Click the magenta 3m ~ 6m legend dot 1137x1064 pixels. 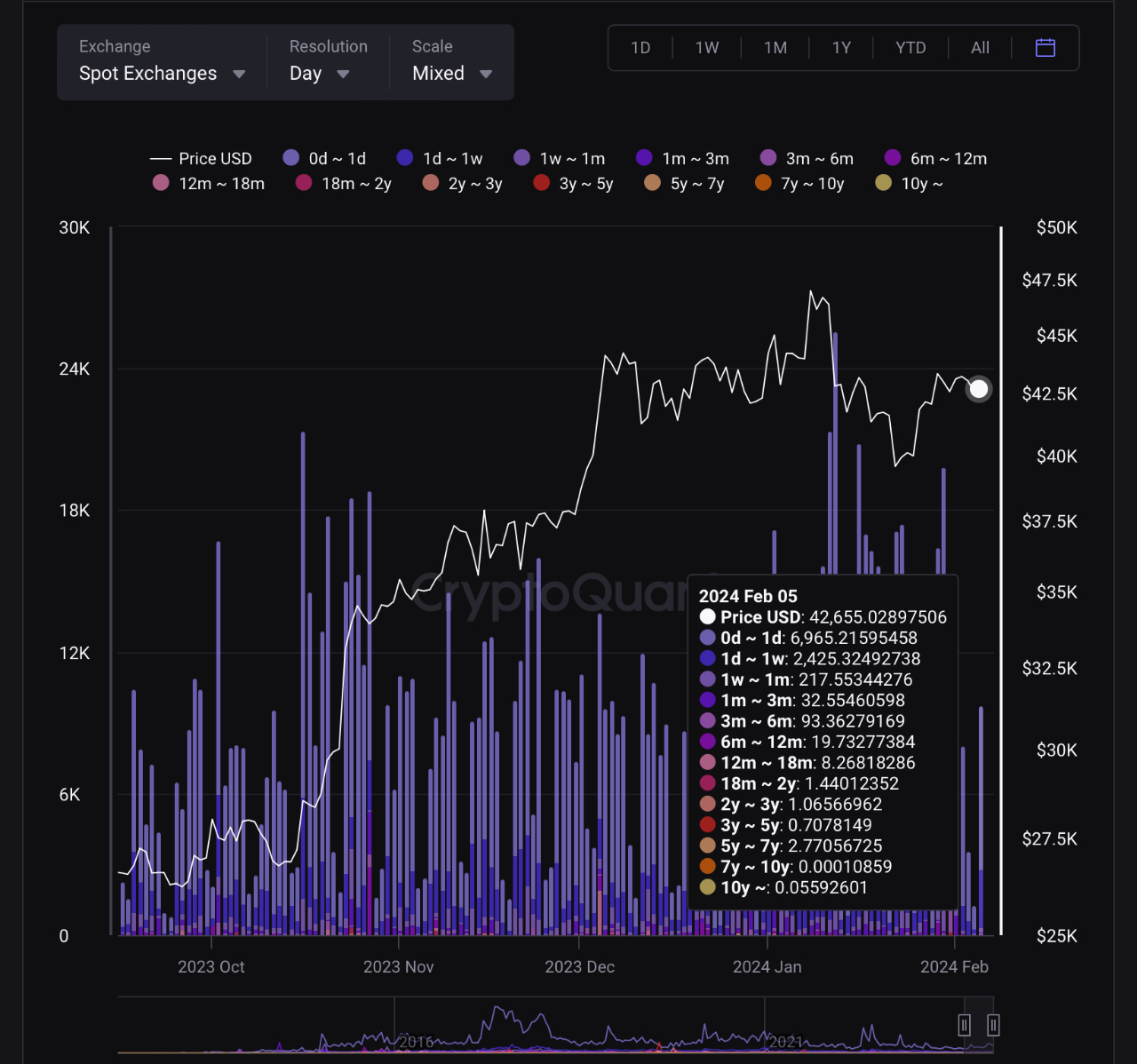pyautogui.click(x=767, y=157)
